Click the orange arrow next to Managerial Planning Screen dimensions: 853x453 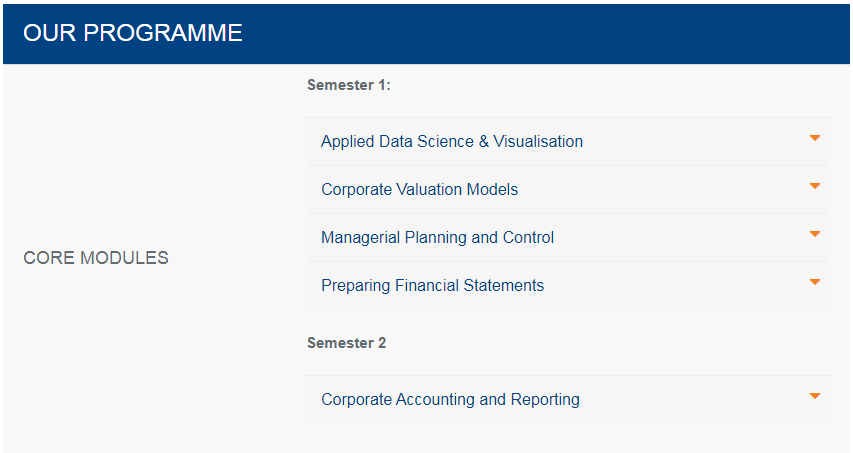[x=815, y=234]
